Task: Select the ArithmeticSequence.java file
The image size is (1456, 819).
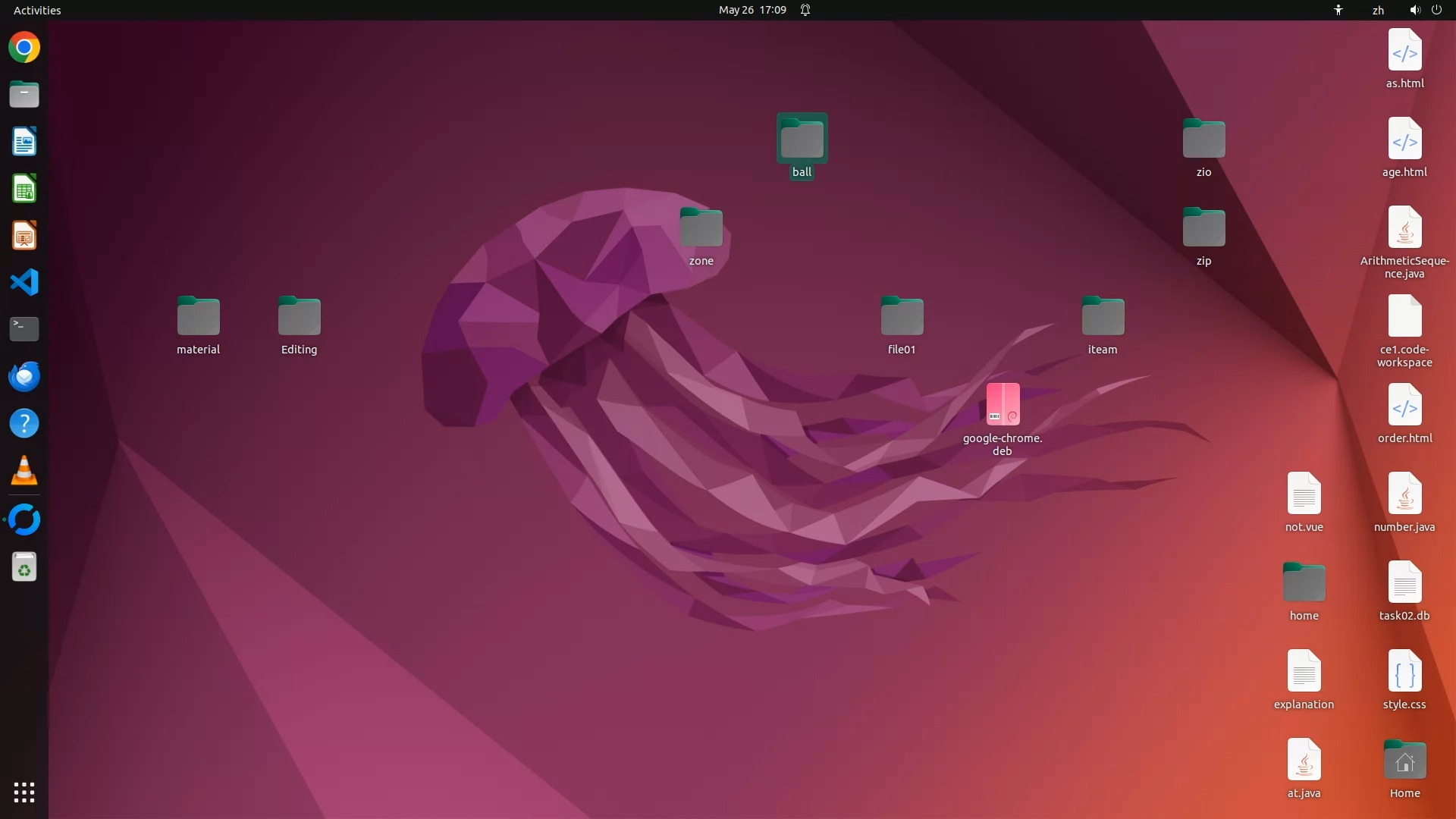Action: 1404,228
